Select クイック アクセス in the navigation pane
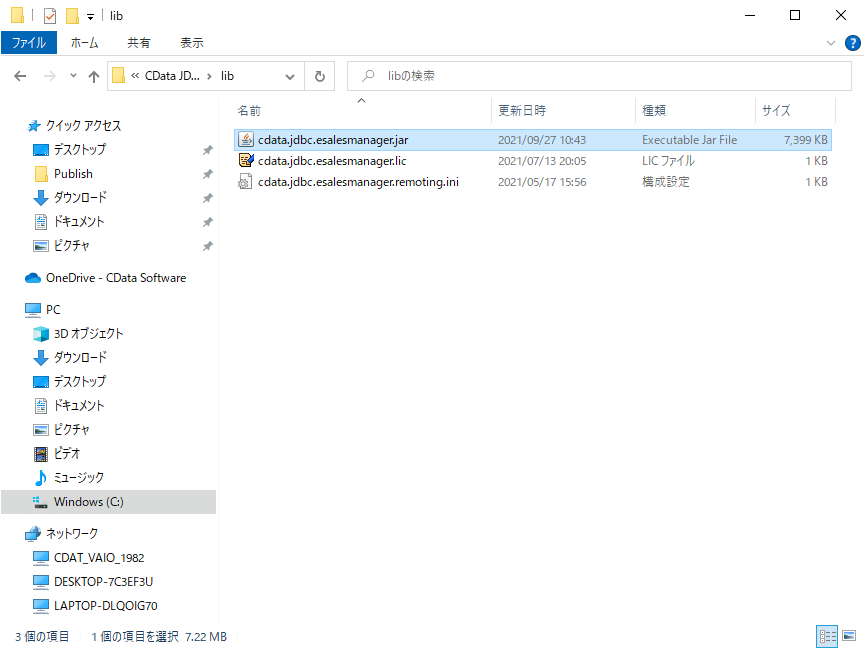The height and width of the screenshot is (649, 865). tap(83, 126)
